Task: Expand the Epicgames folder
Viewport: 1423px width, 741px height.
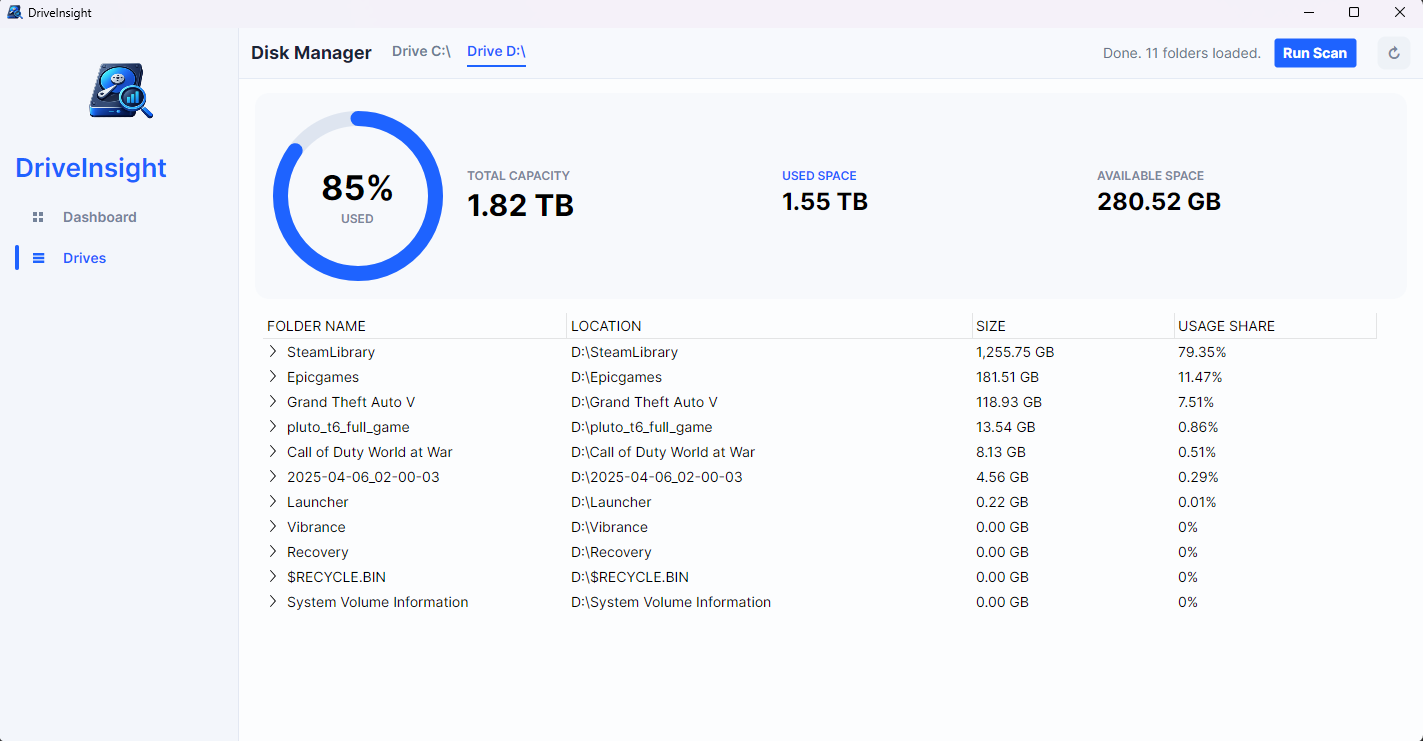Action: click(272, 377)
